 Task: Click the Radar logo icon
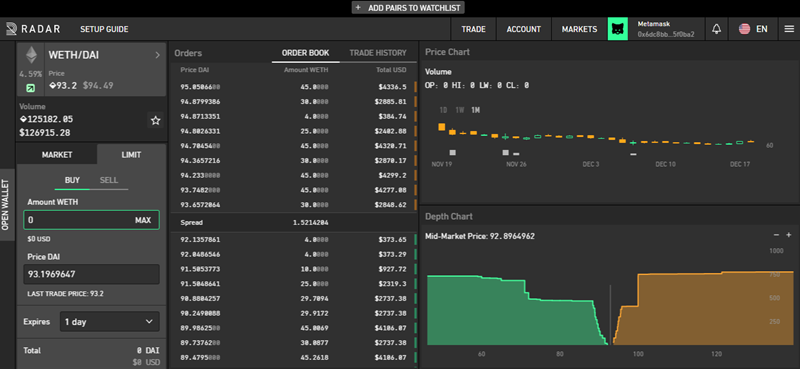[x=11, y=29]
